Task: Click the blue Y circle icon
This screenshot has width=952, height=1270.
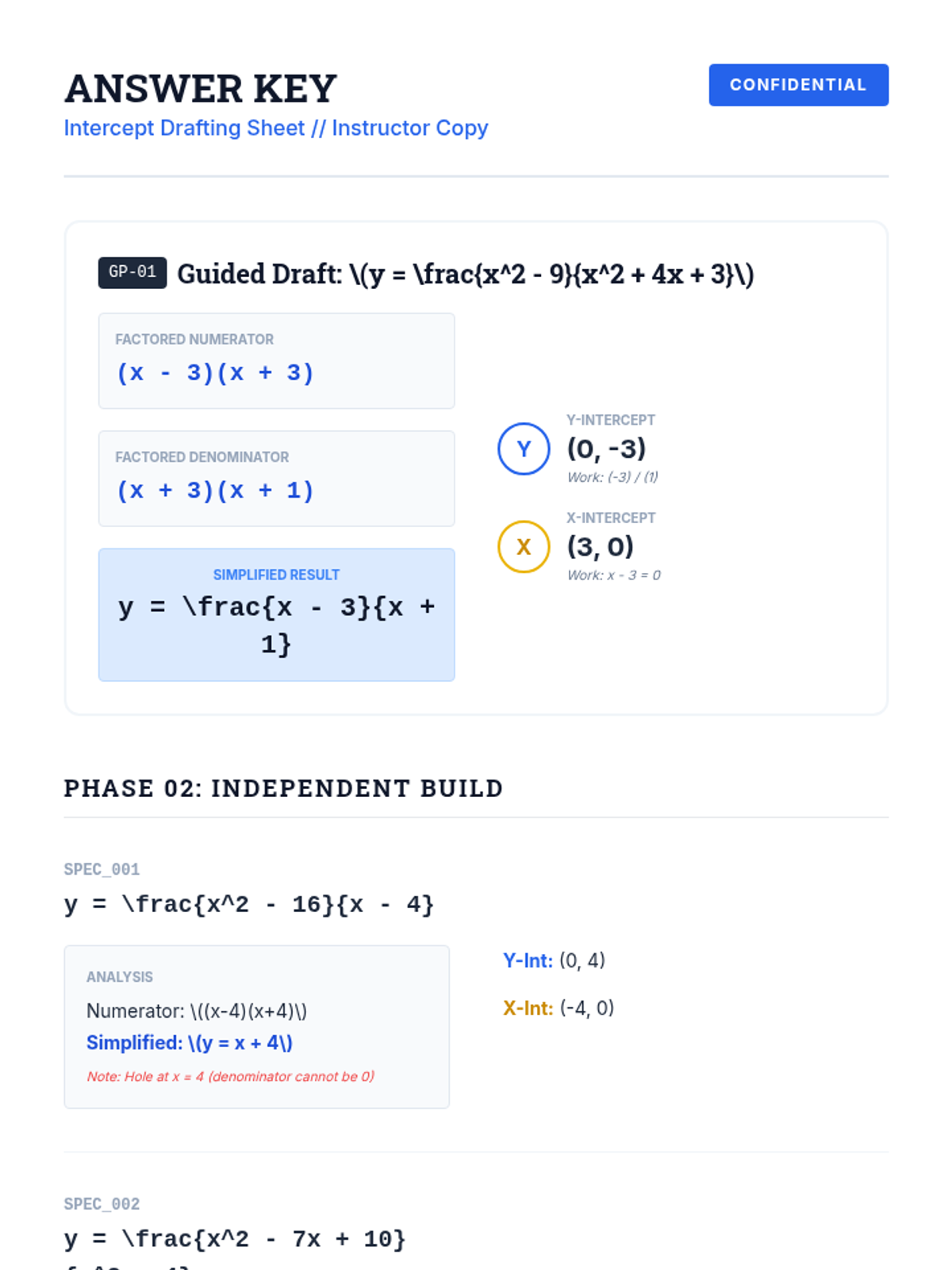Action: point(524,449)
